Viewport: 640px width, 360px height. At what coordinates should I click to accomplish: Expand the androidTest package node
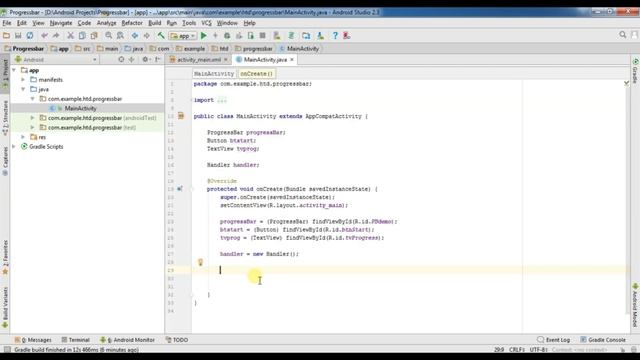point(33,118)
